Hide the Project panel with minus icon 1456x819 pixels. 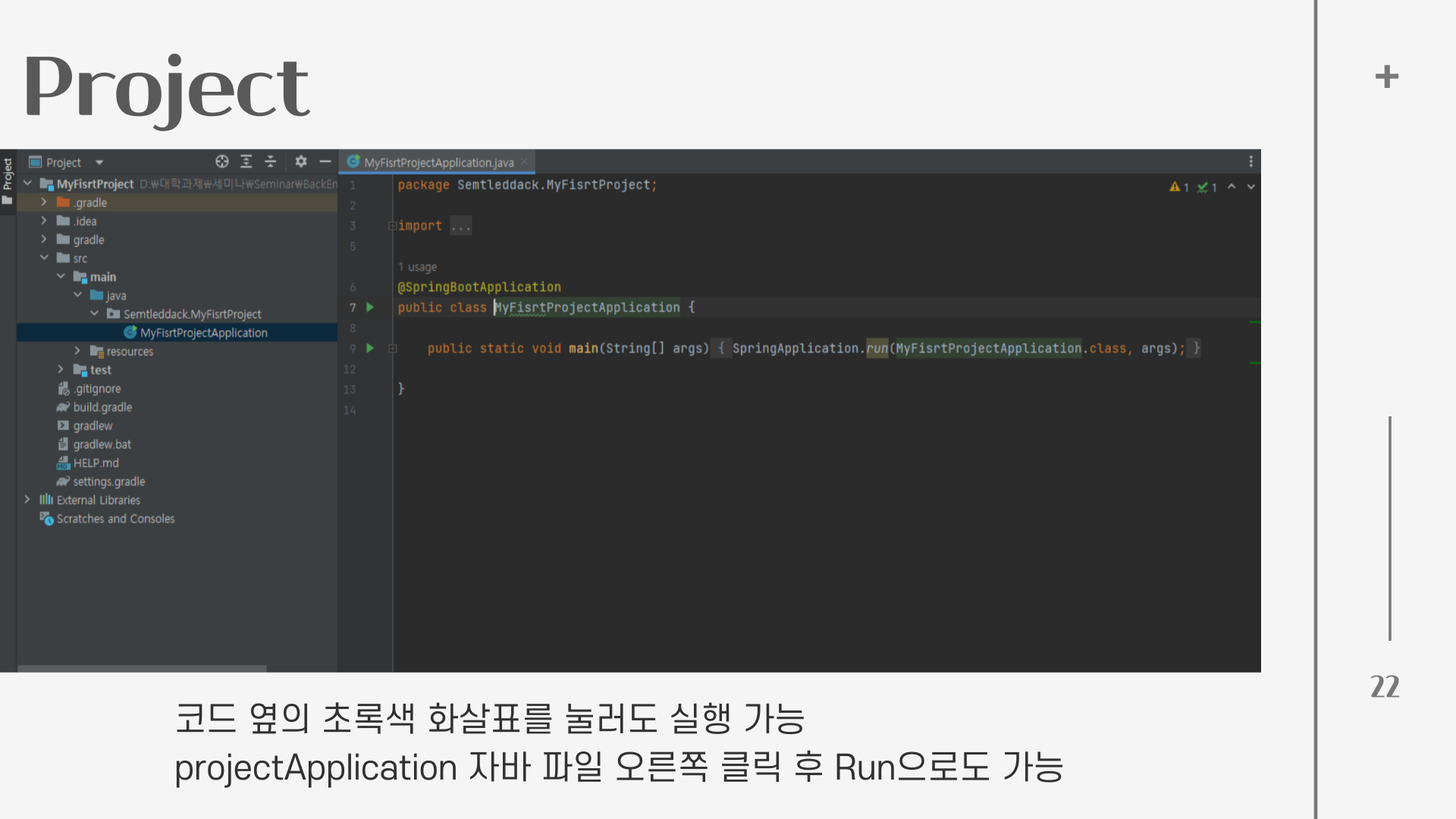pyautogui.click(x=325, y=162)
